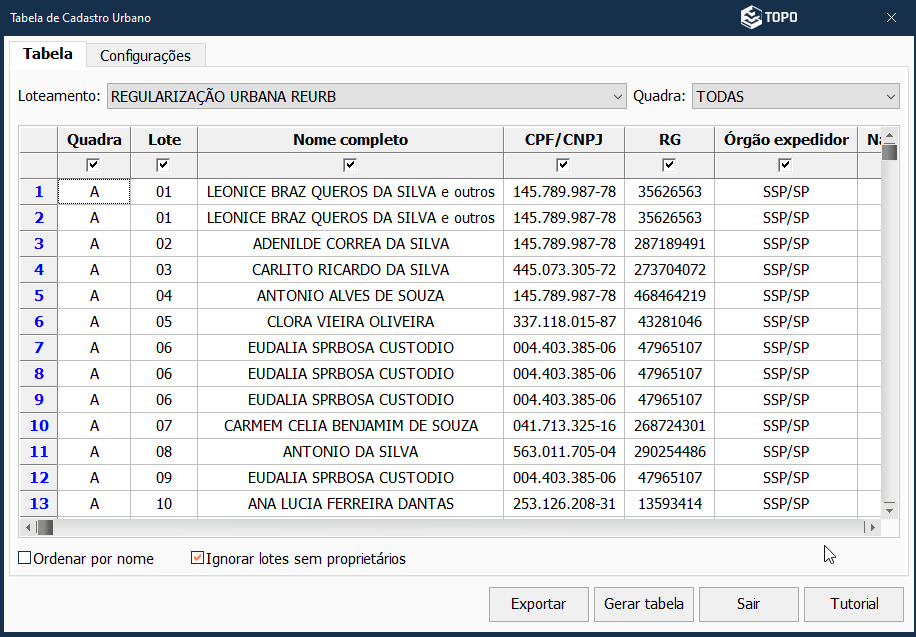Click the Sair button to exit

pyautogui.click(x=748, y=604)
